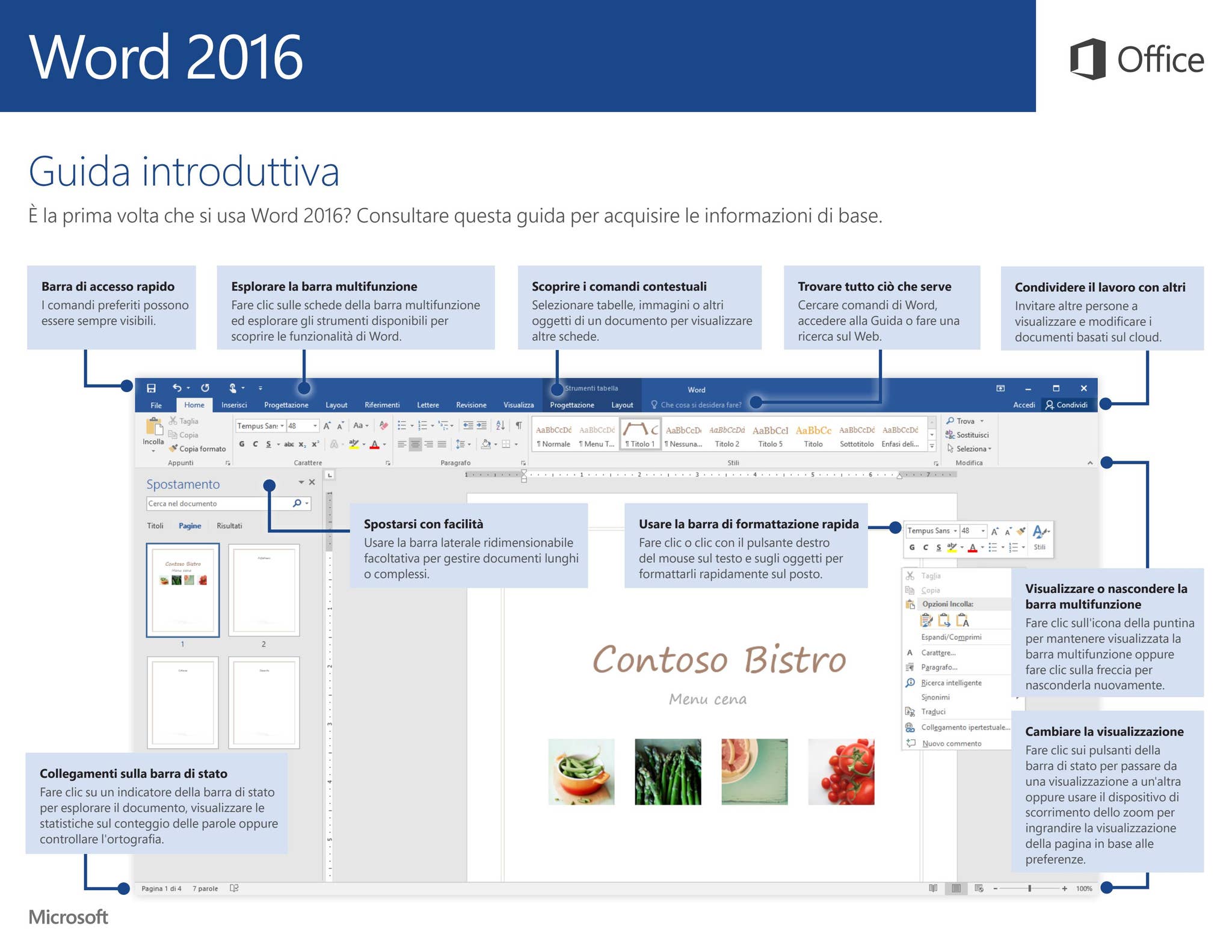
Task: Select page 2 thumbnail in Spostamento pane
Action: 264,590
